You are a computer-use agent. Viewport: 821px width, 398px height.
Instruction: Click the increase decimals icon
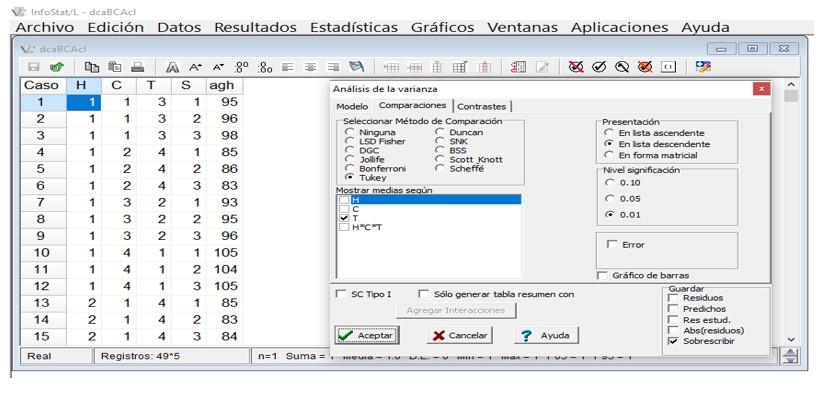242,67
